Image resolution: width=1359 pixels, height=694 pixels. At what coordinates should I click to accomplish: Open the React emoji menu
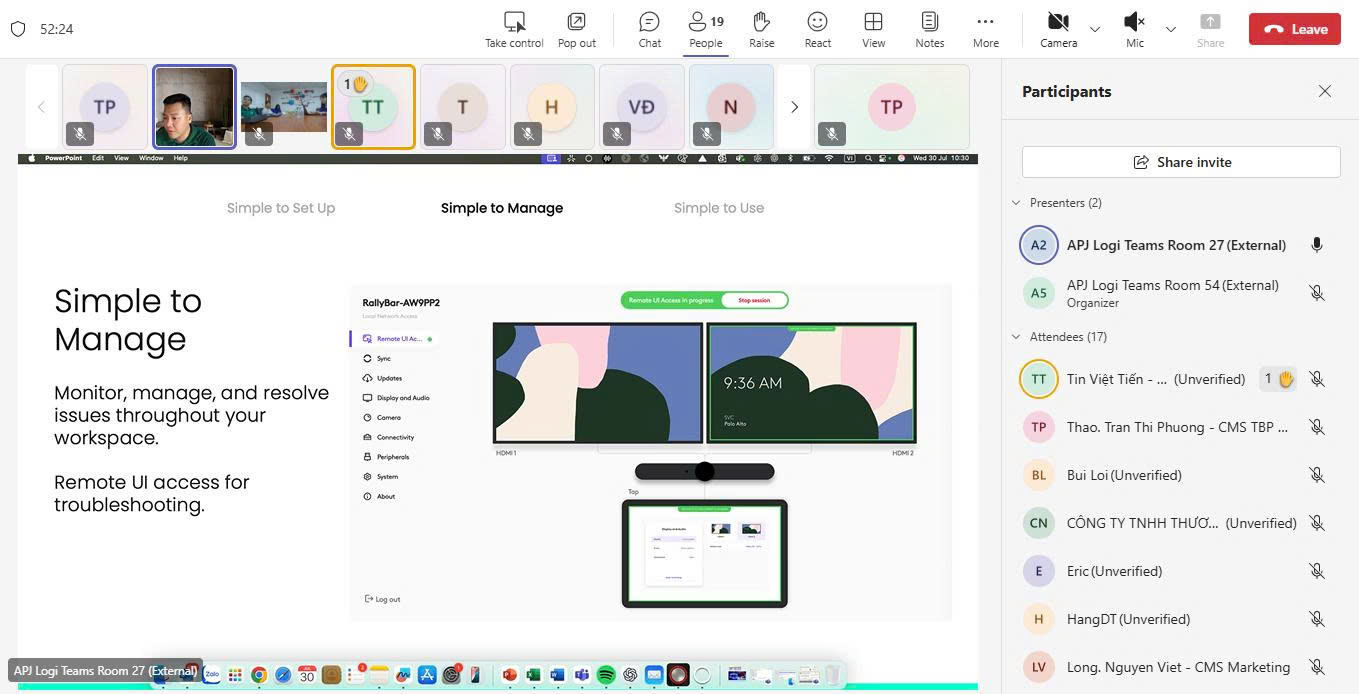point(817,22)
